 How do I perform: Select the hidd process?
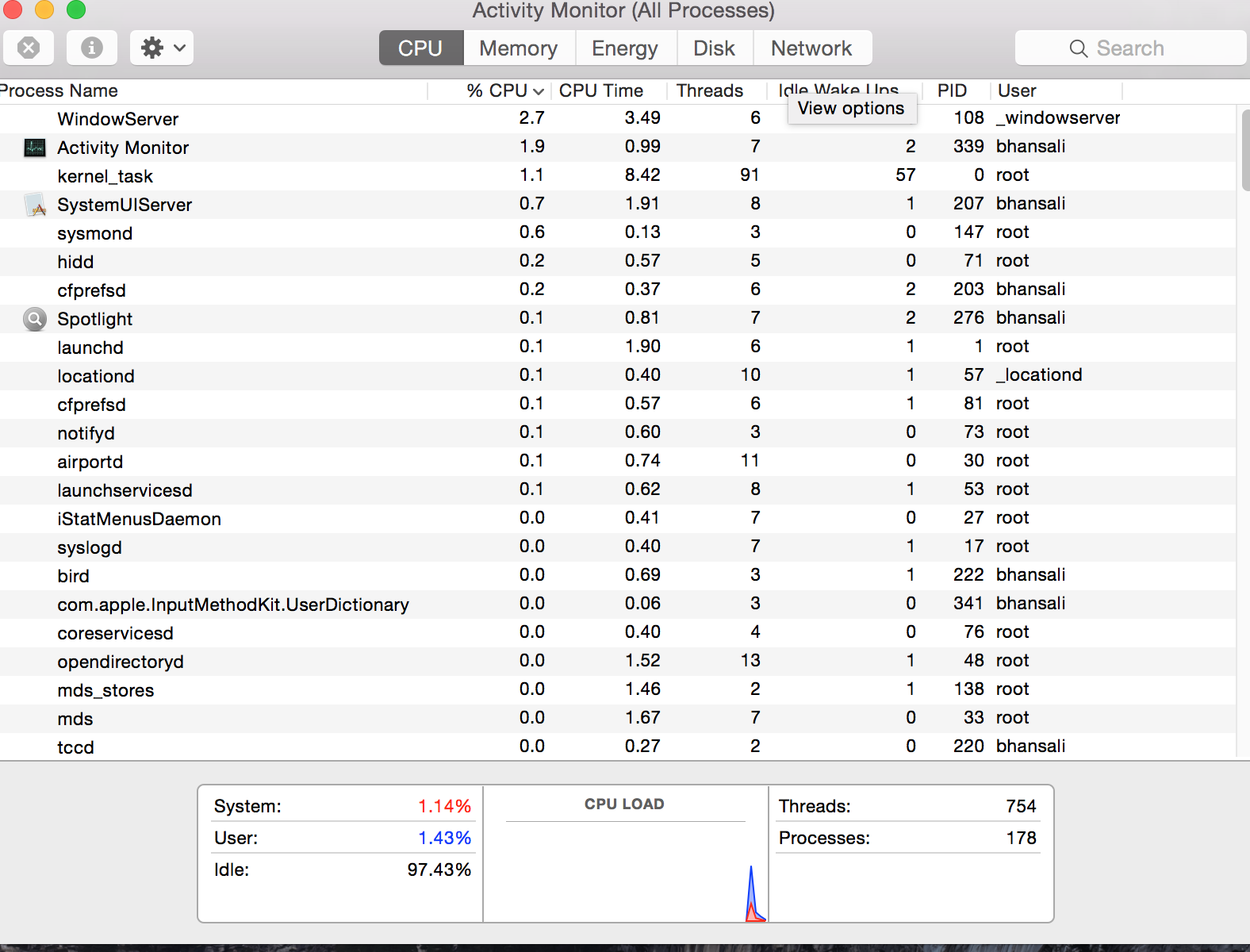tap(618, 262)
